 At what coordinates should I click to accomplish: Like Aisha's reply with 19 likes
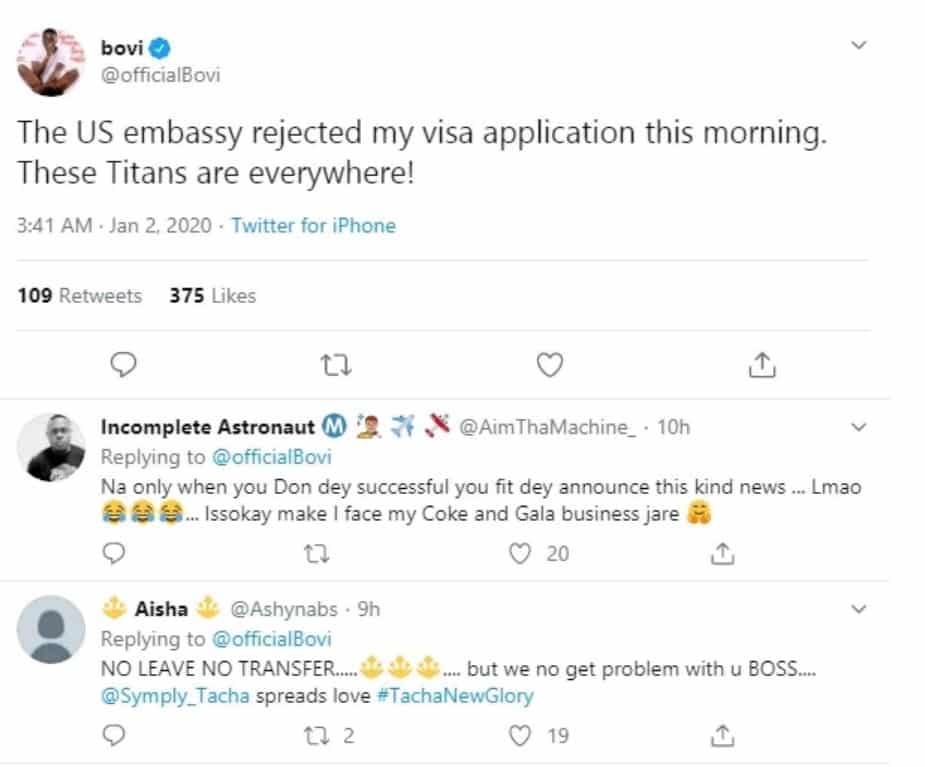pyautogui.click(x=520, y=736)
